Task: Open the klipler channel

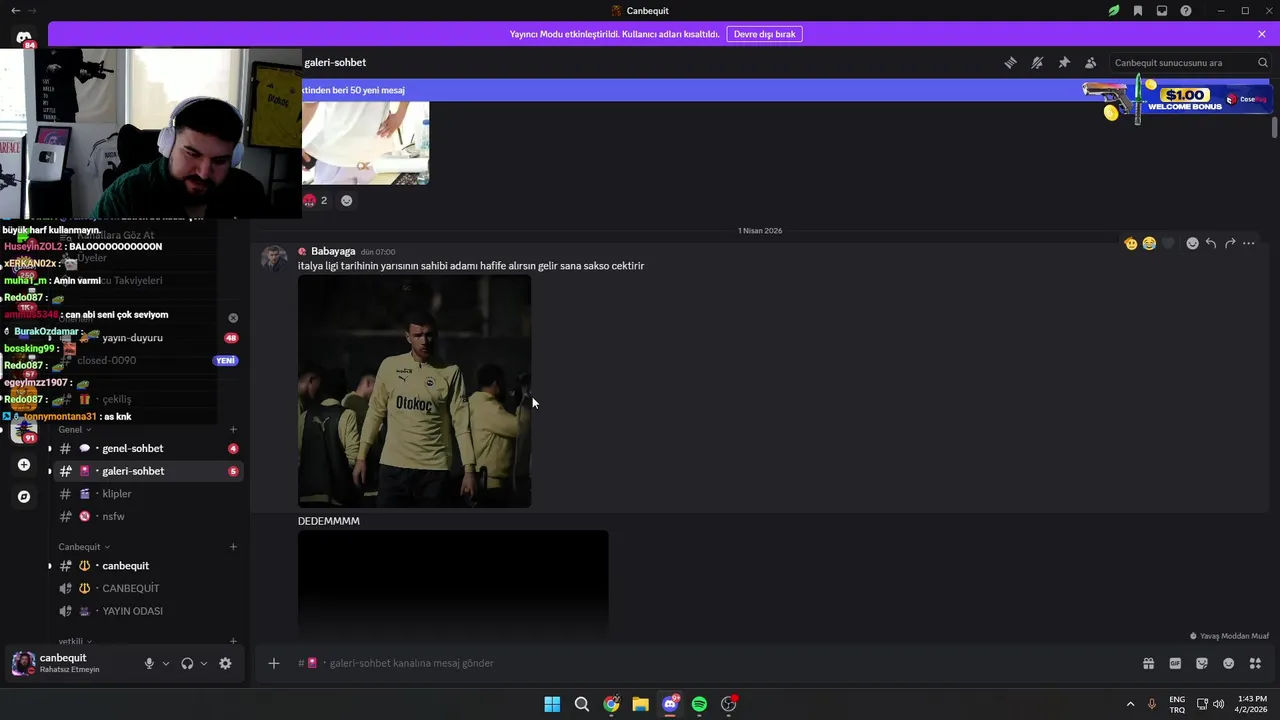Action: 147,494
